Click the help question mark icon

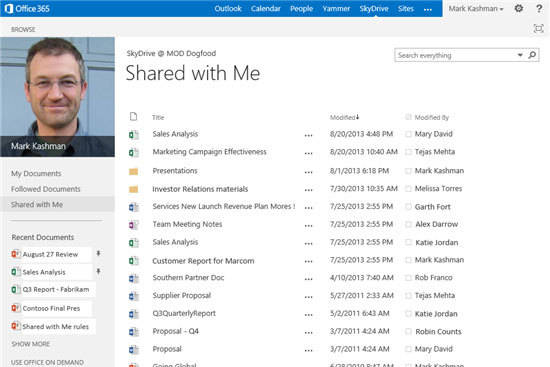[x=539, y=8]
